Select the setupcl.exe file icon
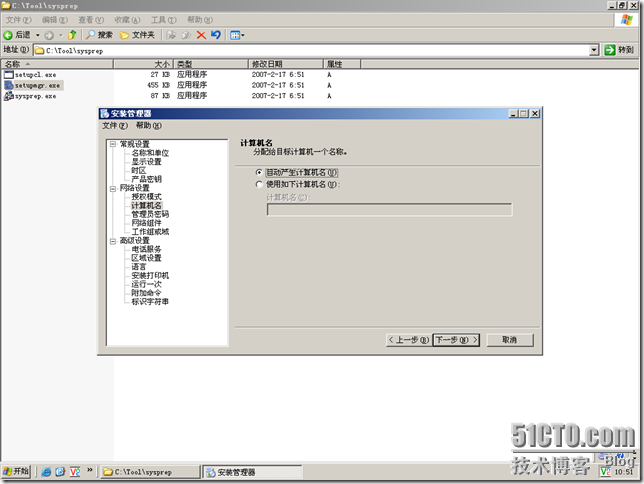This screenshot has height=484, width=644. pos(9,74)
